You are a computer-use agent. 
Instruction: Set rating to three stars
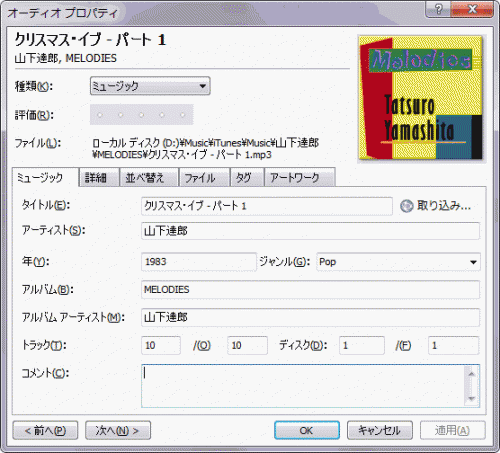(x=141, y=115)
